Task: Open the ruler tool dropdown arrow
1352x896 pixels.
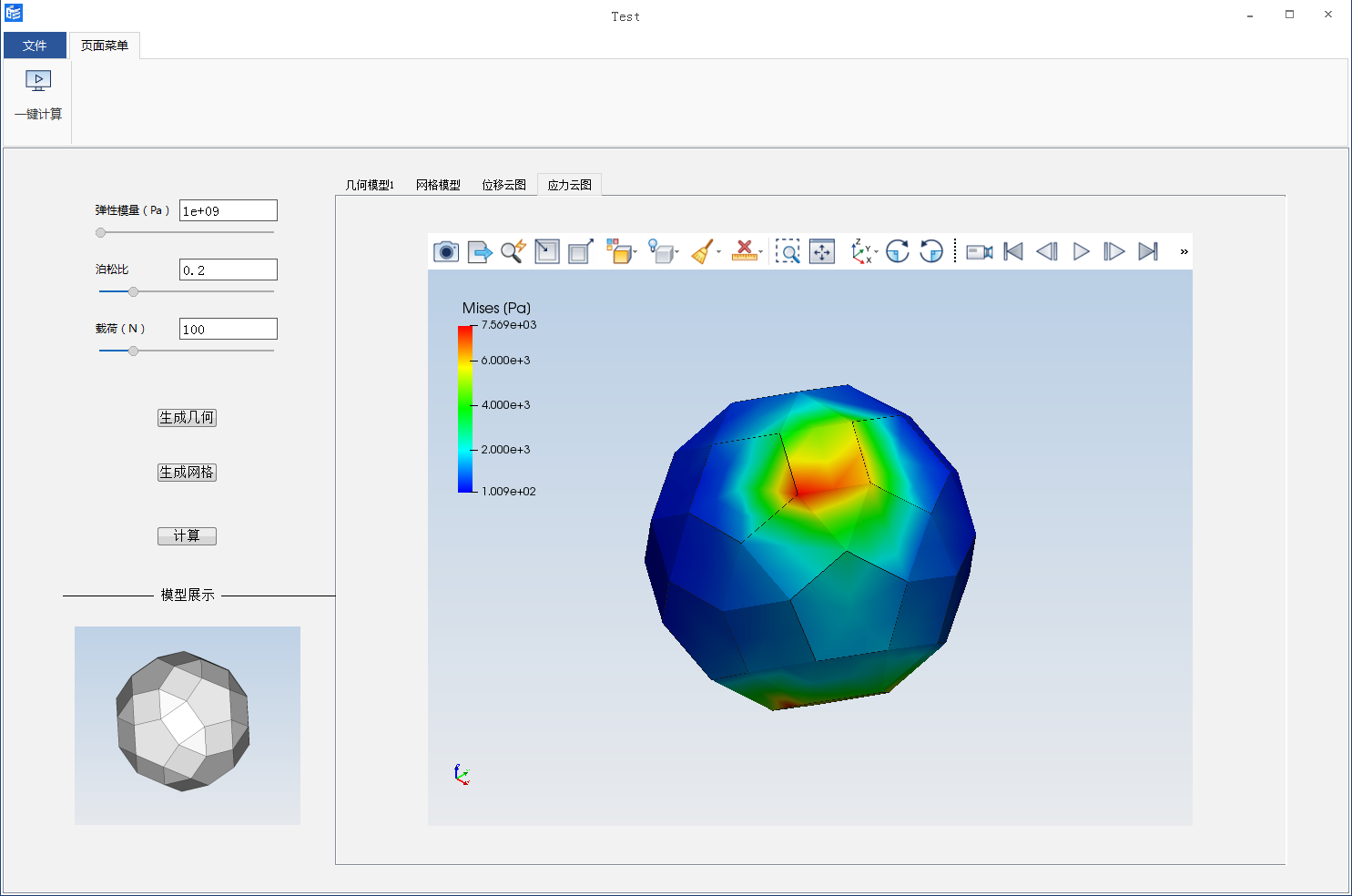Action: [761, 252]
